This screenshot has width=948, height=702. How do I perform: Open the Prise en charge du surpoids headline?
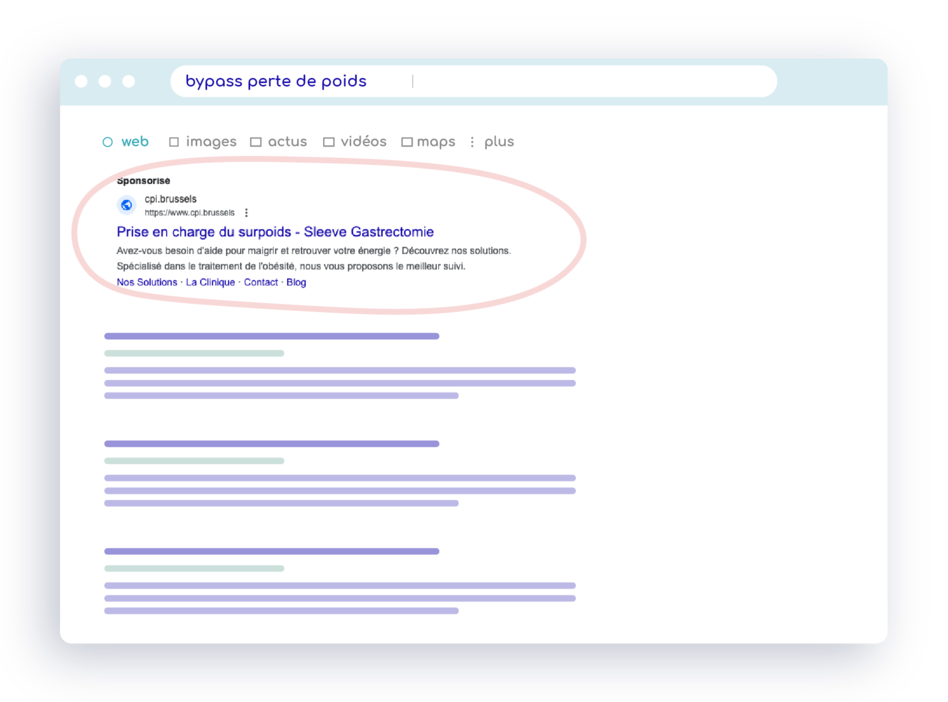pyautogui.click(x=275, y=232)
